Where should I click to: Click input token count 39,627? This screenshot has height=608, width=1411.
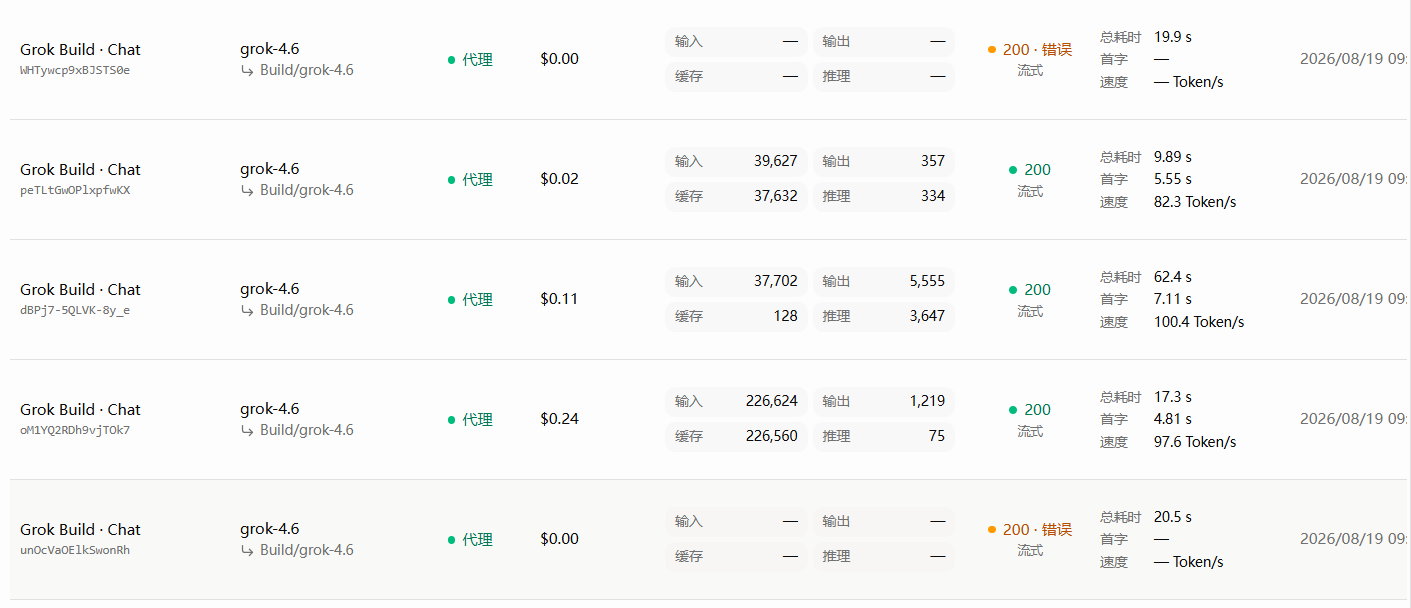776,161
